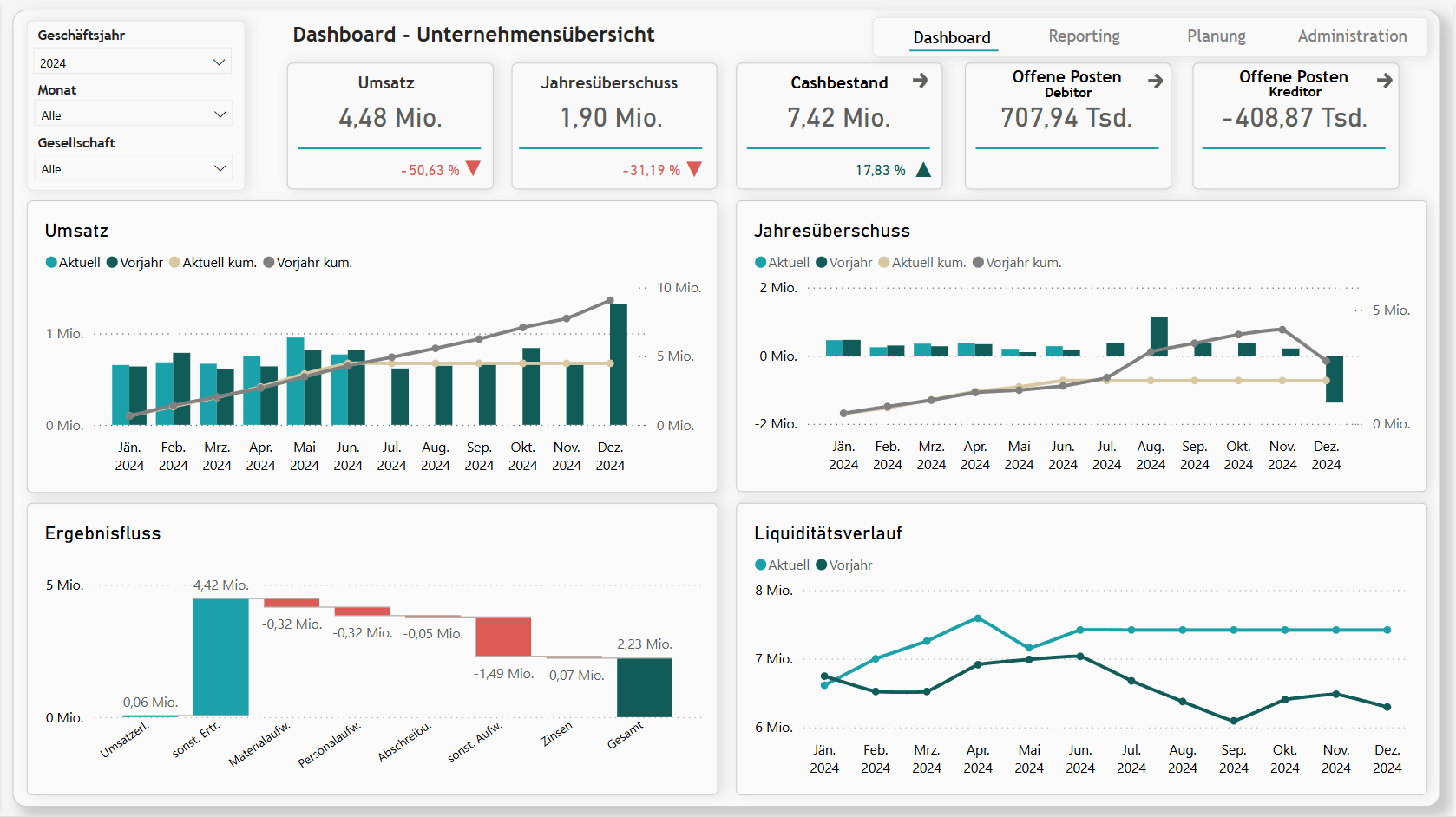Toggle Aktuell kum. legend in Jahresüberschuss chart
Viewport: 1456px width, 817px height.
[921, 263]
